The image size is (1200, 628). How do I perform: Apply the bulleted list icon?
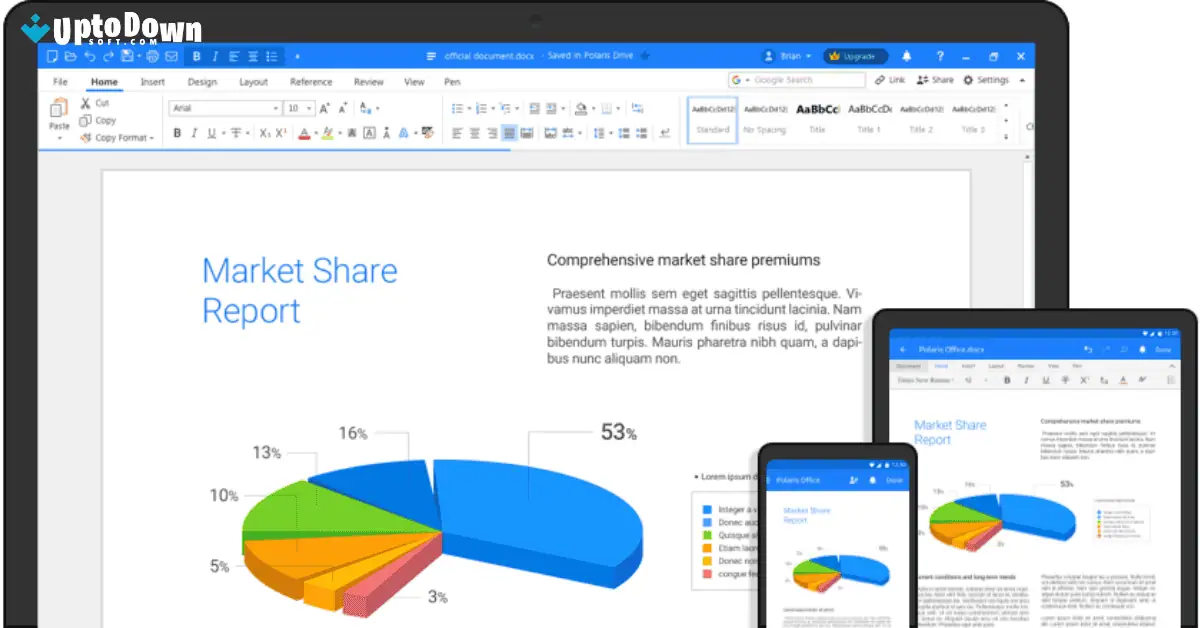point(457,107)
